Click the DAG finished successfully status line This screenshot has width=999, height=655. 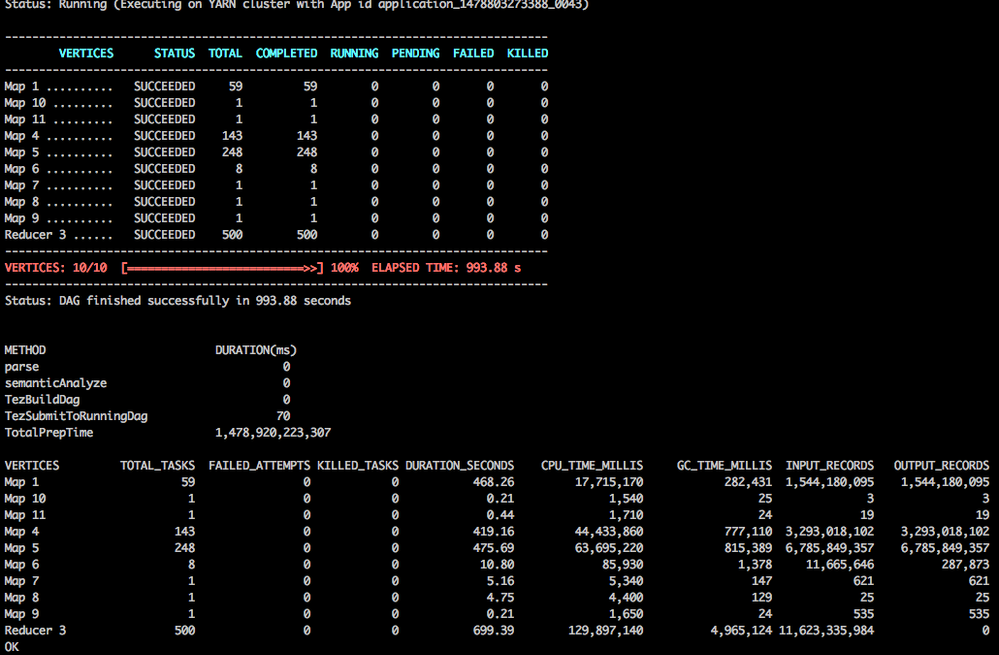[178, 301]
